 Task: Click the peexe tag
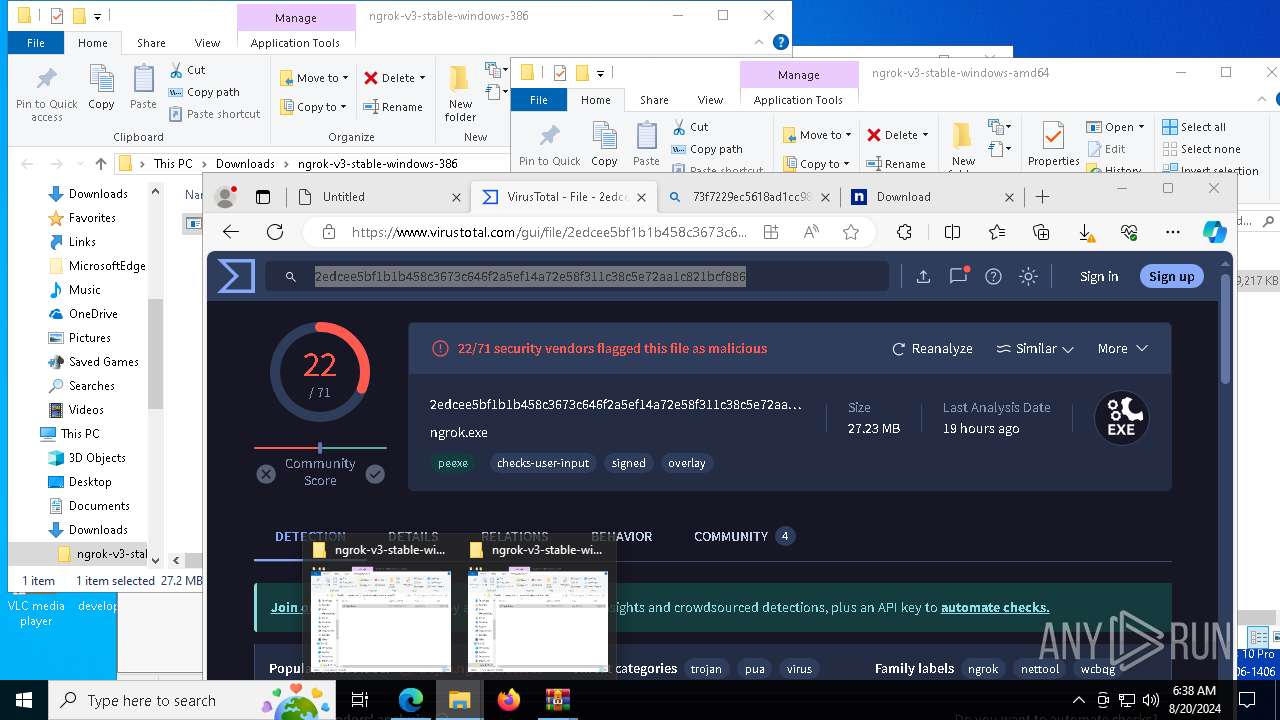[453, 463]
